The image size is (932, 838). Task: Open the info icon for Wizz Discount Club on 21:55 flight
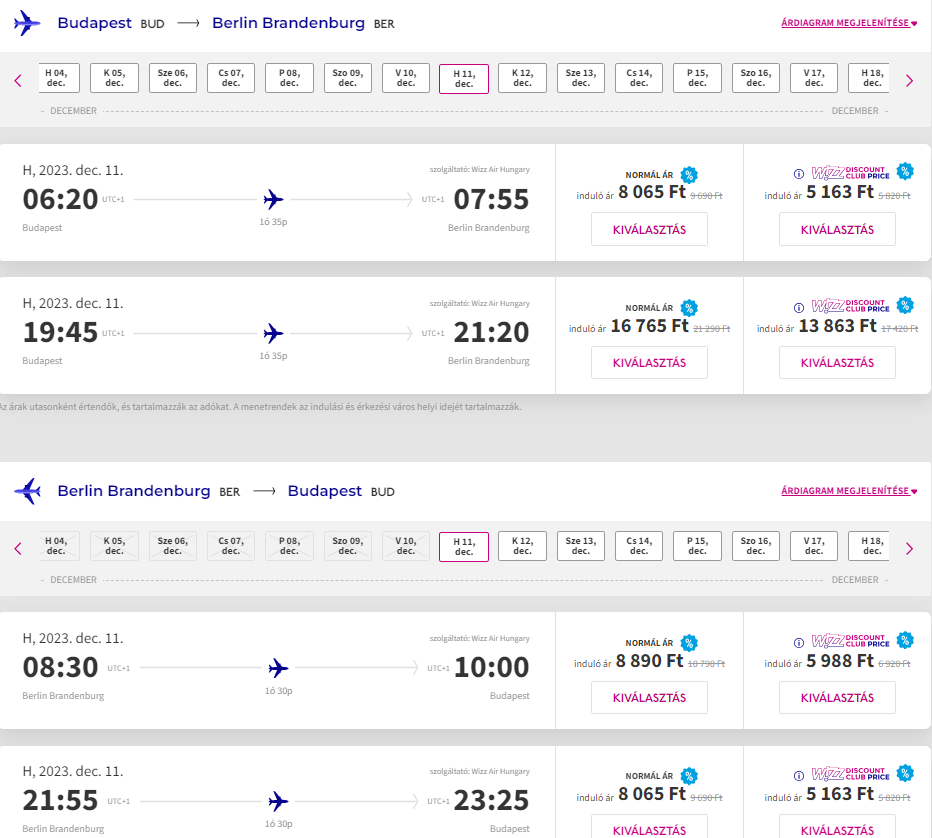pos(799,776)
